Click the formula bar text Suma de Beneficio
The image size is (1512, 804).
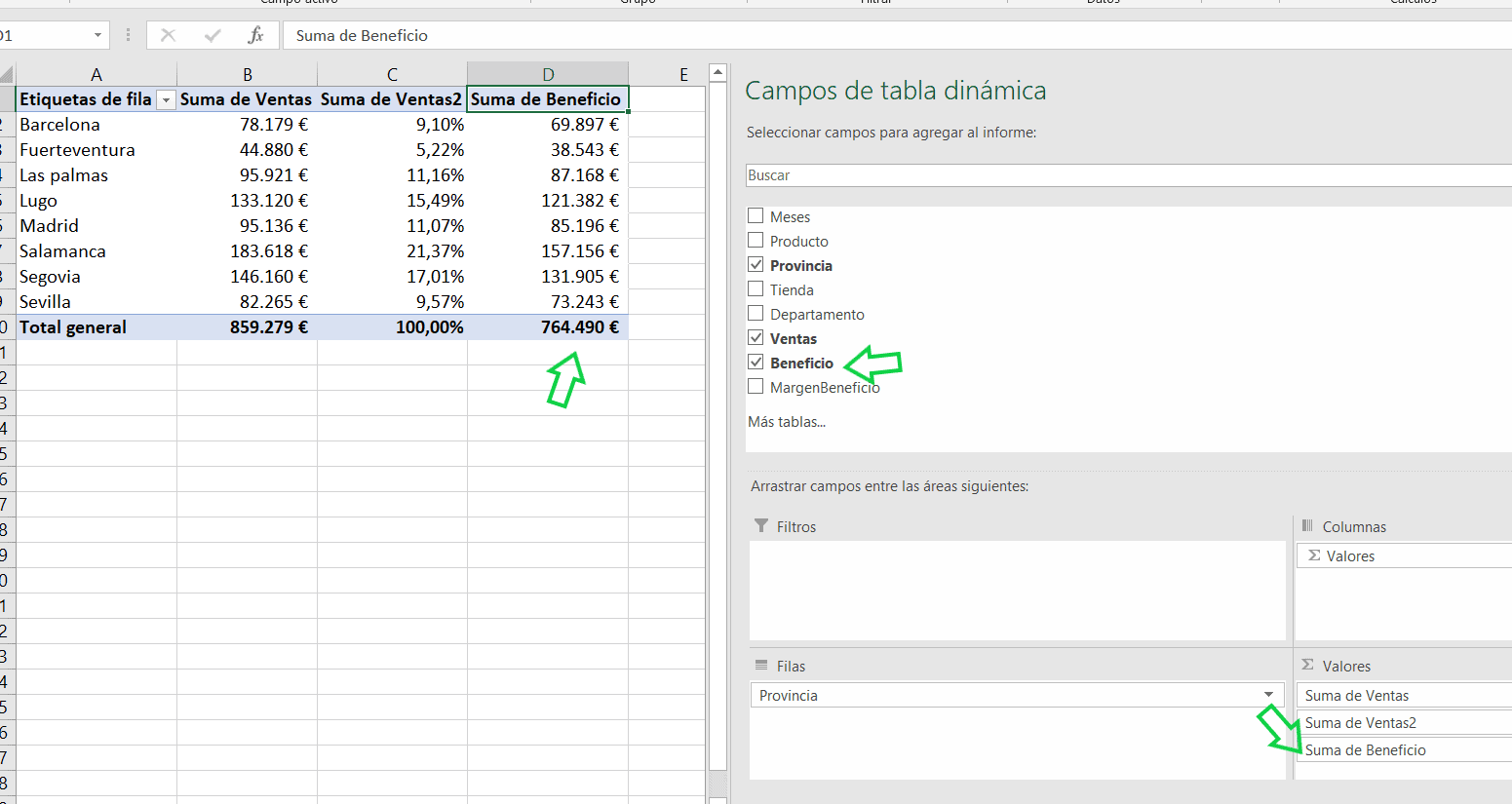coord(362,36)
